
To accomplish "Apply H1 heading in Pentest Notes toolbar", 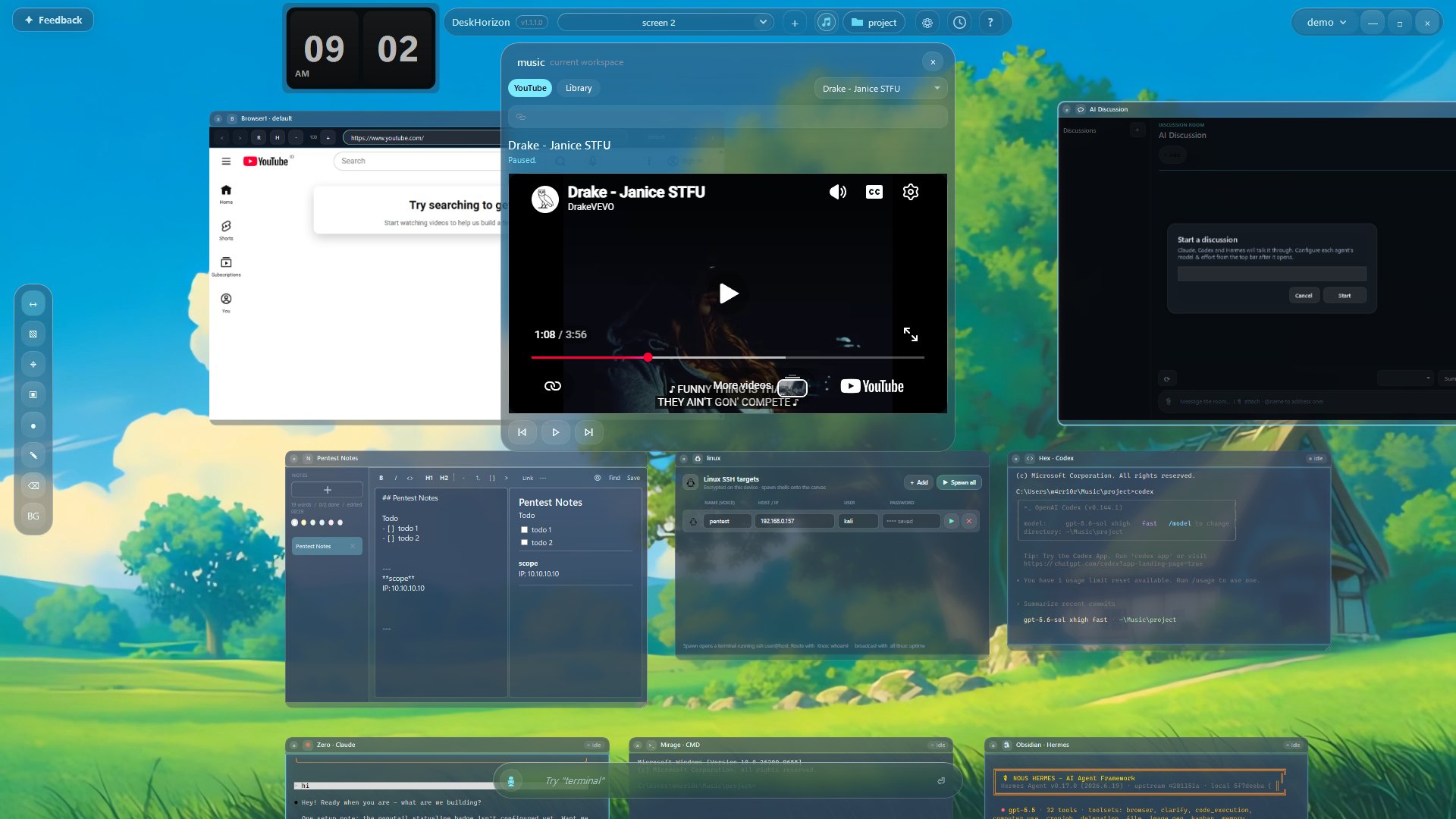I will tap(429, 478).
